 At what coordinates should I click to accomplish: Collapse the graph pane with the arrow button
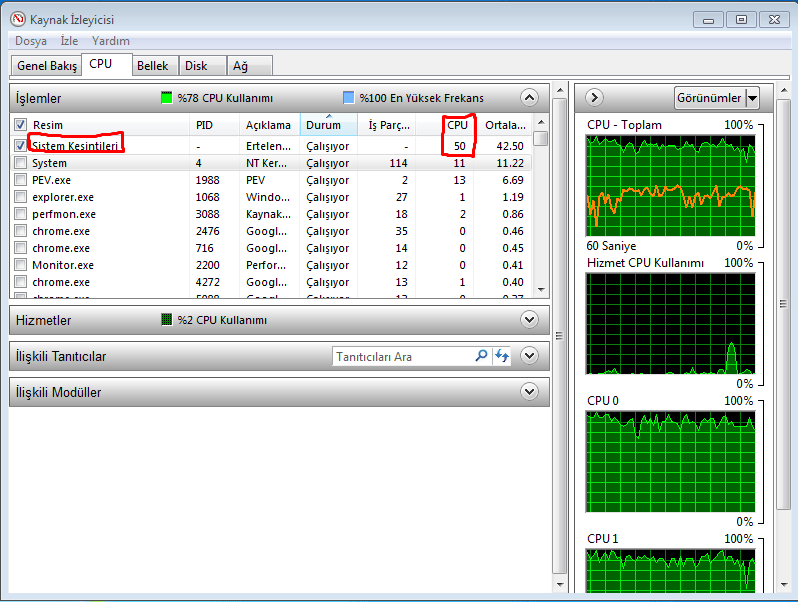click(x=594, y=97)
